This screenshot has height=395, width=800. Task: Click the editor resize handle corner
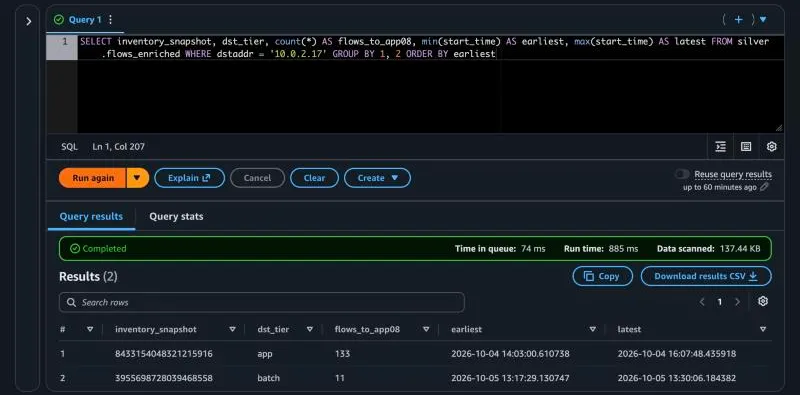pos(779,129)
